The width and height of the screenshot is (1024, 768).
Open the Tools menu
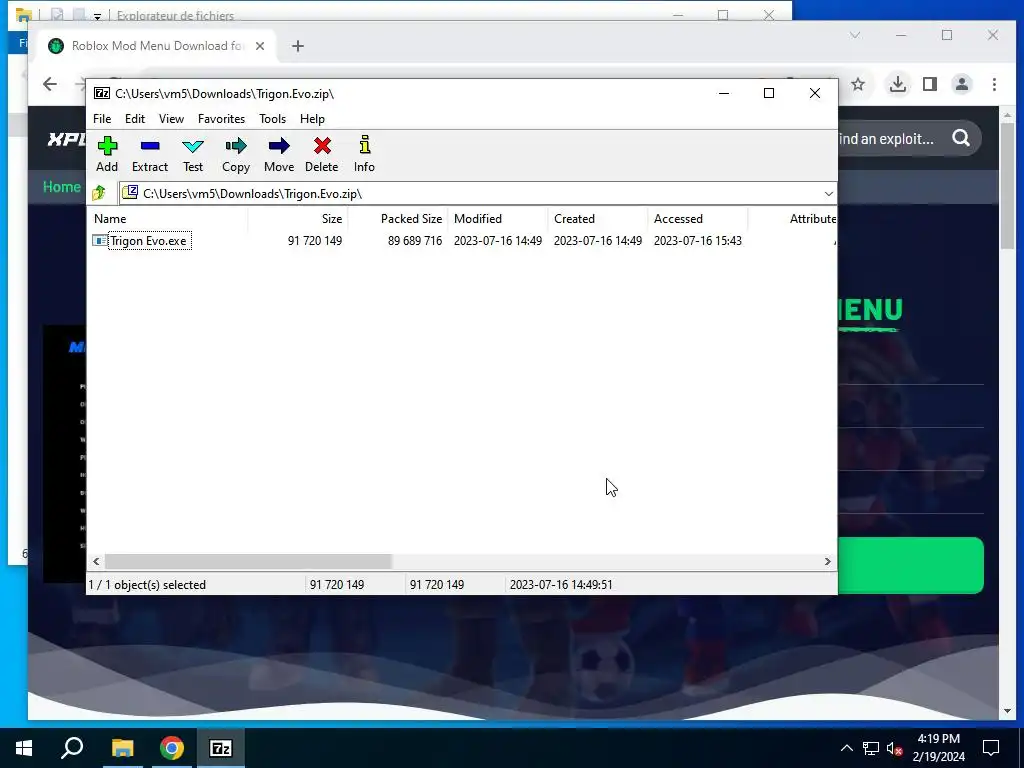point(272,119)
